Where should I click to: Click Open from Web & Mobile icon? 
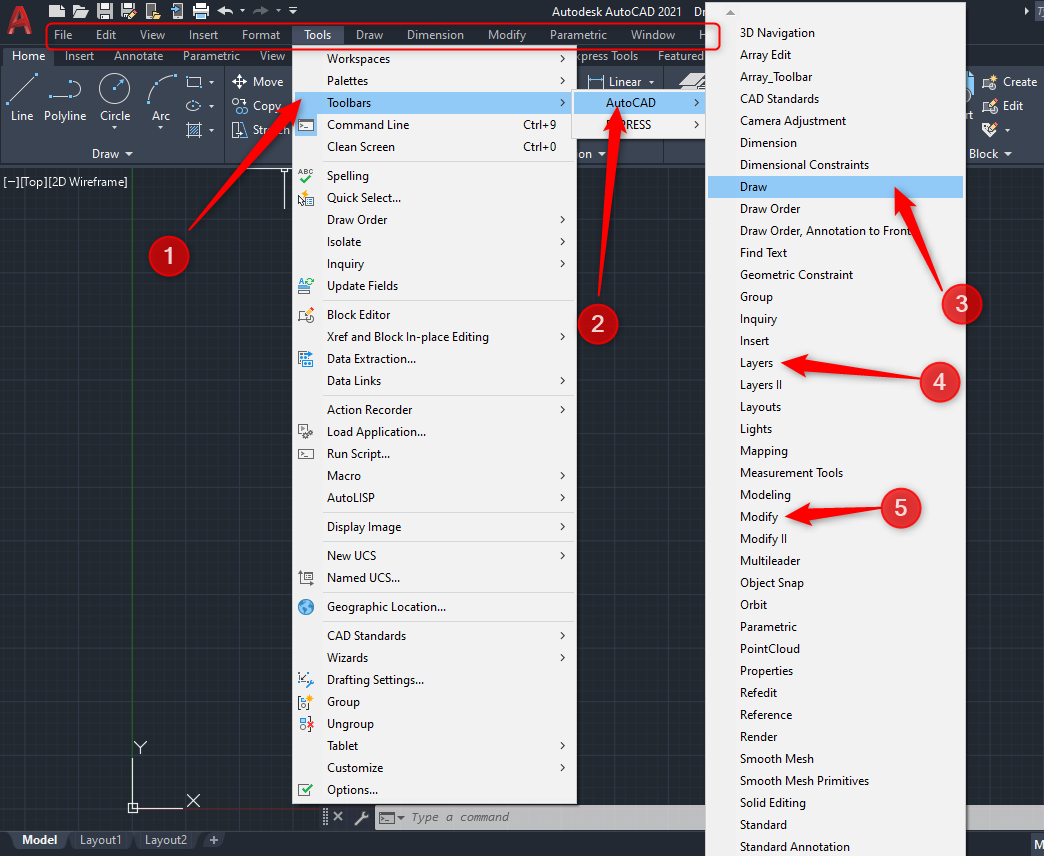[152, 11]
